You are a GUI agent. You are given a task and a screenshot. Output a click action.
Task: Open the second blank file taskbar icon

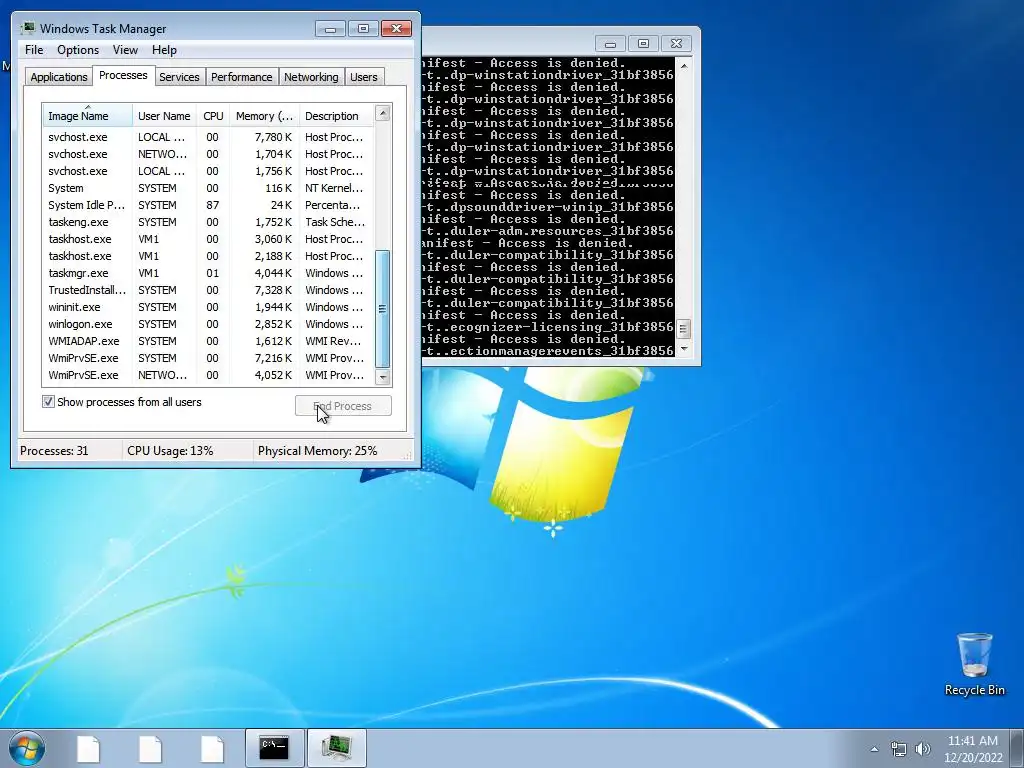[150, 748]
